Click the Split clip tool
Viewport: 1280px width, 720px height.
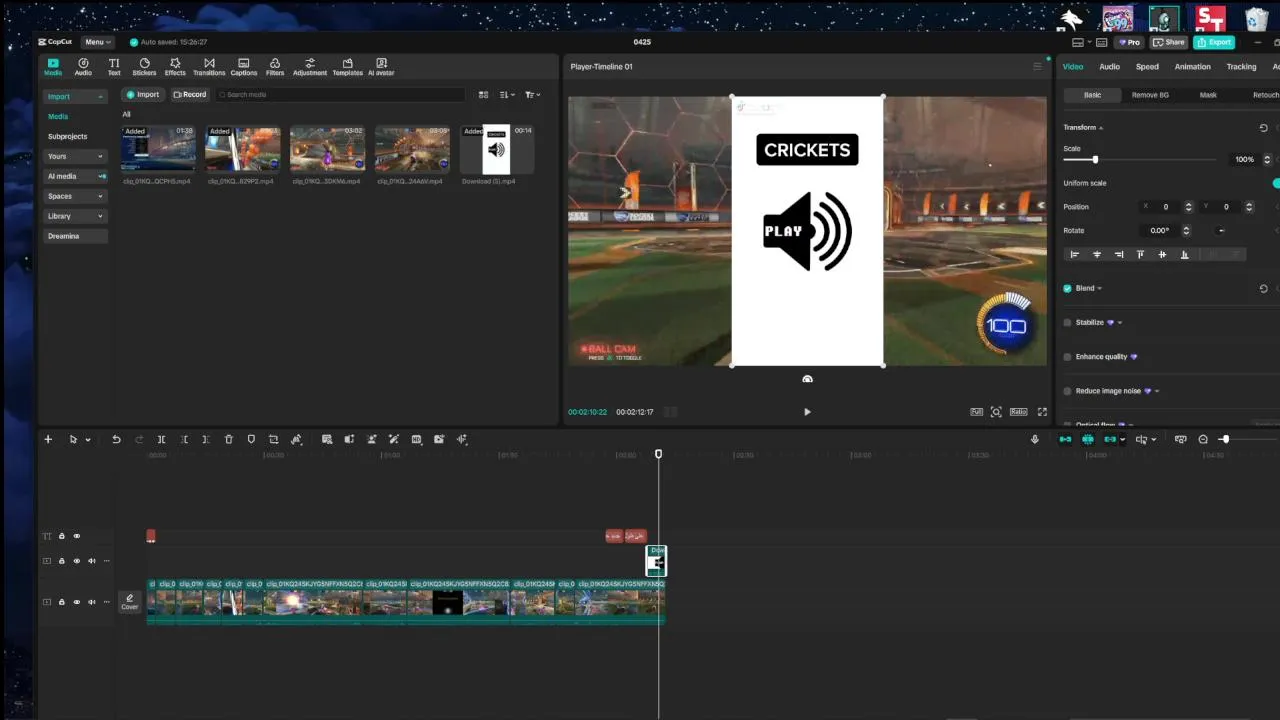(161, 439)
